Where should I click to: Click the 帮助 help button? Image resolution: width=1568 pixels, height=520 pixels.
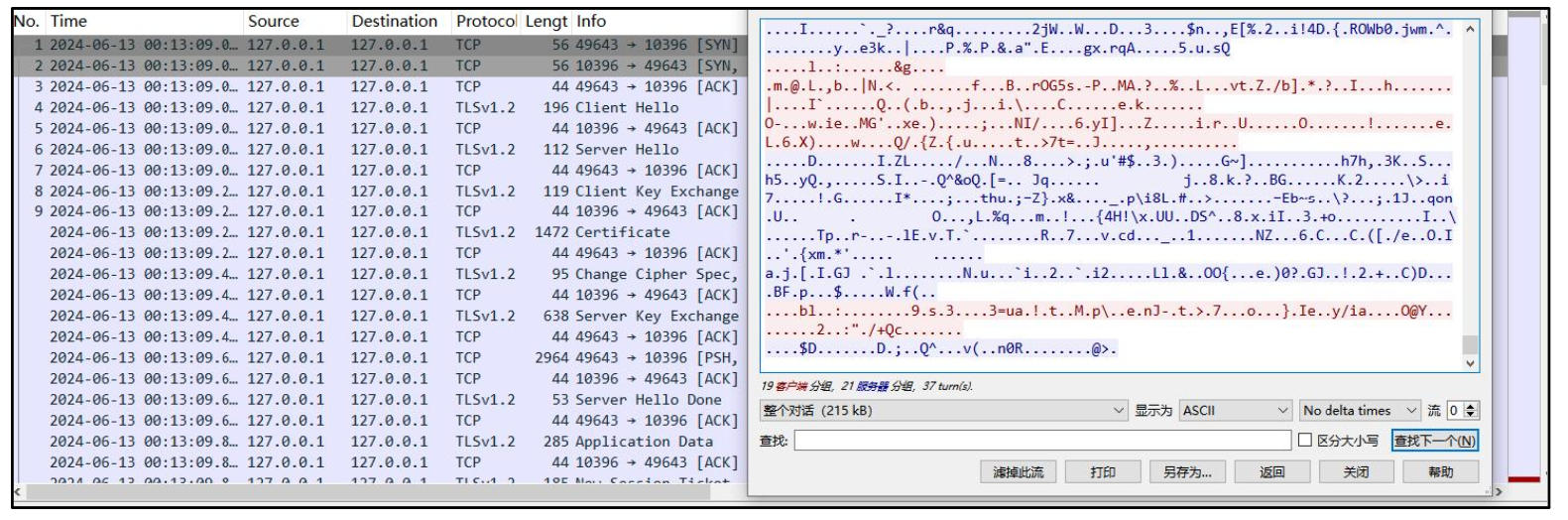tap(1440, 472)
